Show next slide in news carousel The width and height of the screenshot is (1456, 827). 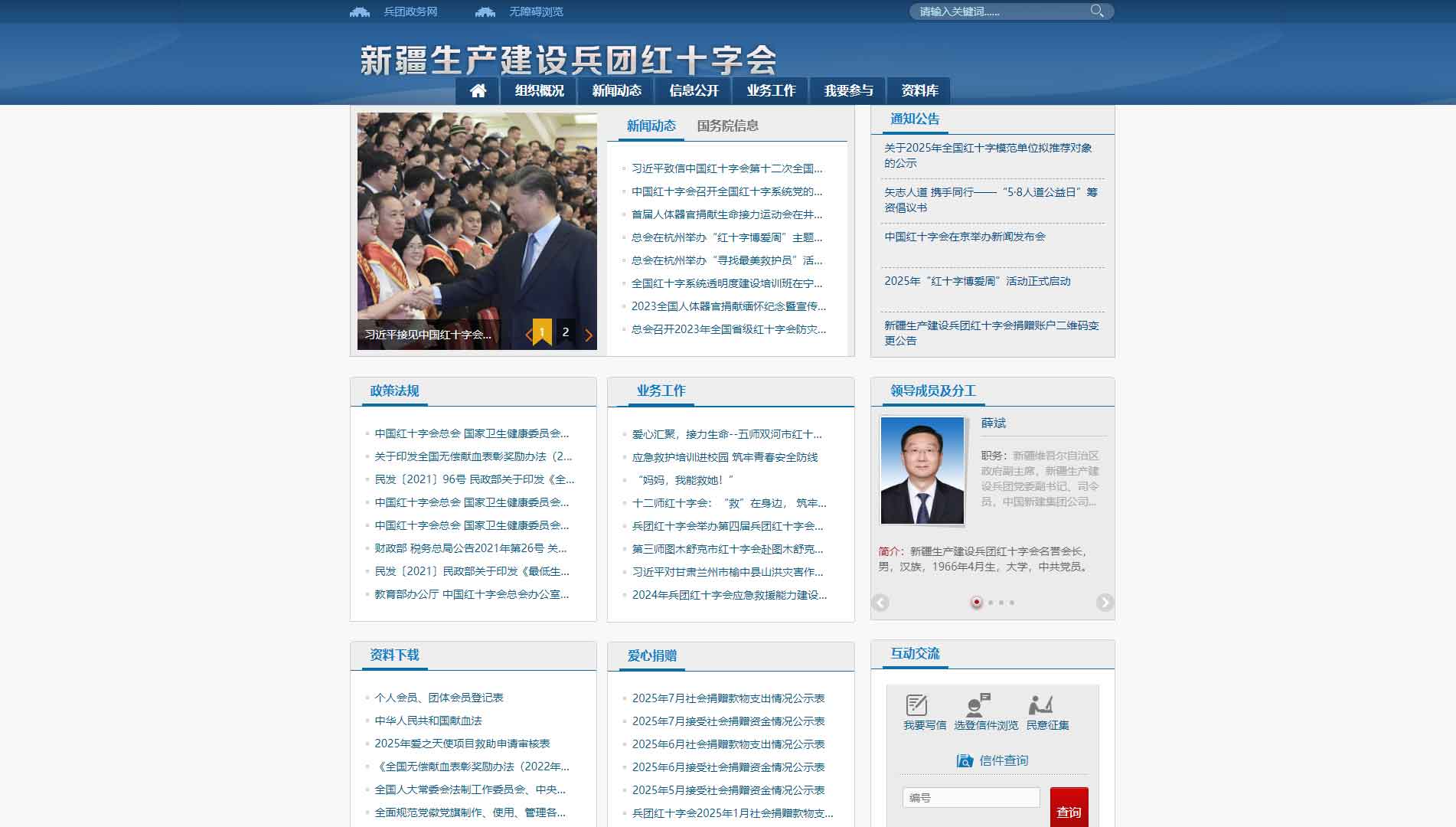click(589, 335)
